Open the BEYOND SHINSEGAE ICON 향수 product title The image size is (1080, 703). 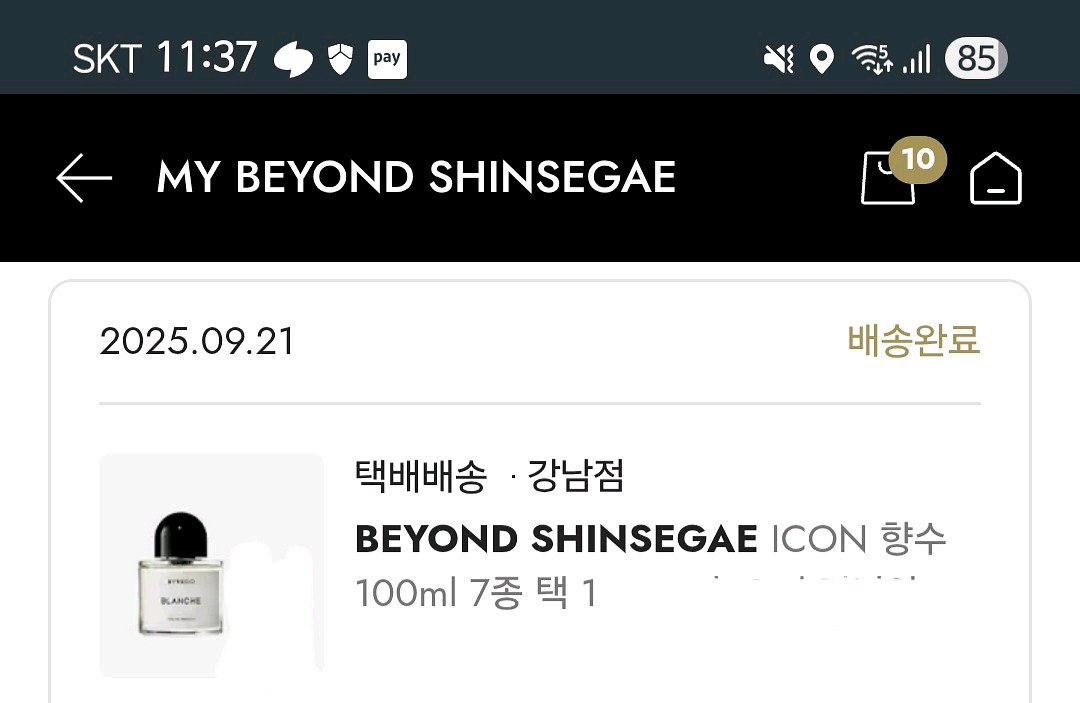(650, 540)
